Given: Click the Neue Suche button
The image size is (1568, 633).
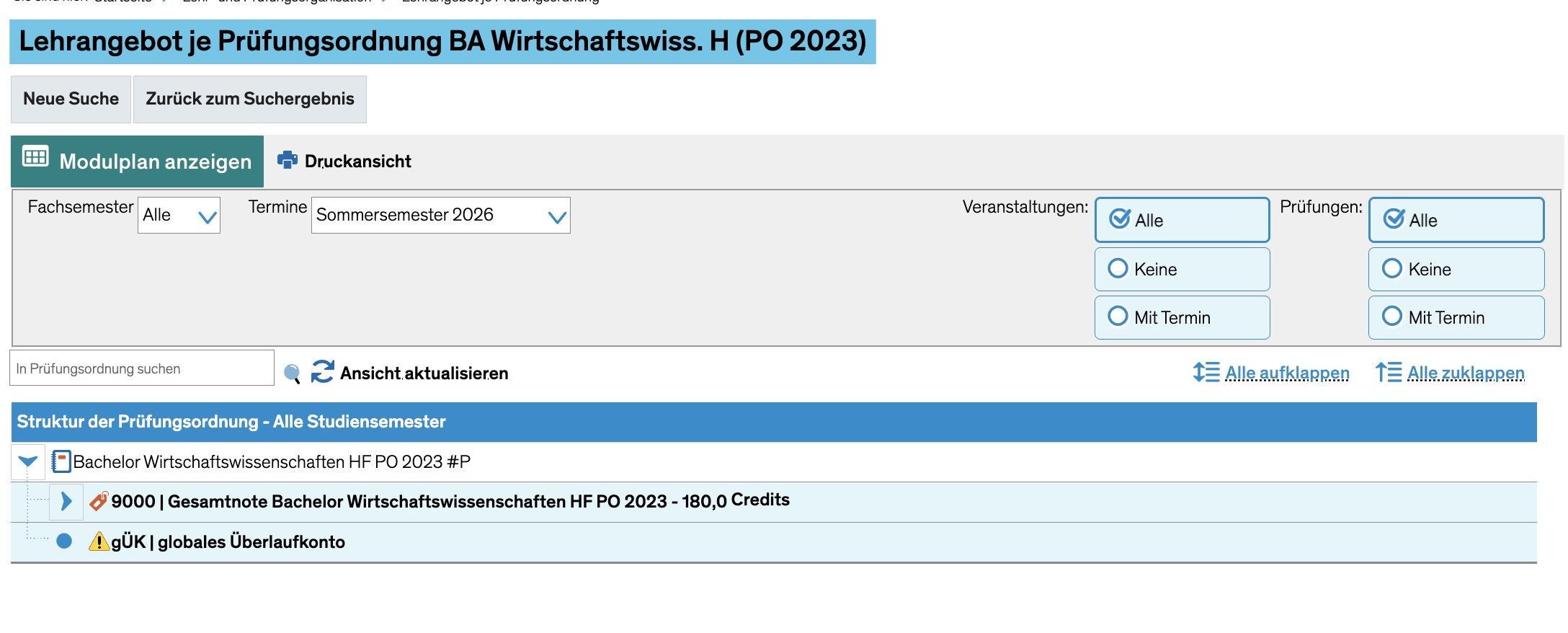Looking at the screenshot, I should [x=71, y=99].
